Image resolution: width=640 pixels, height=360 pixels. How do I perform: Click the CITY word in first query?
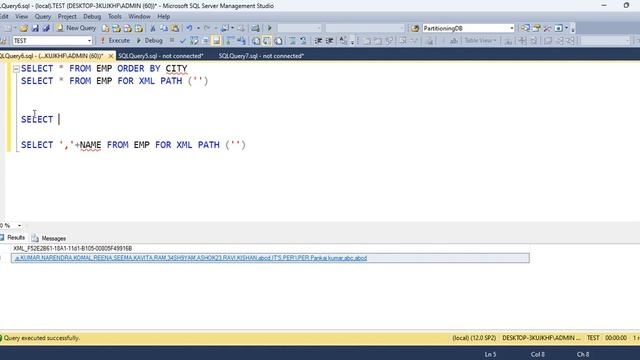[176, 69]
